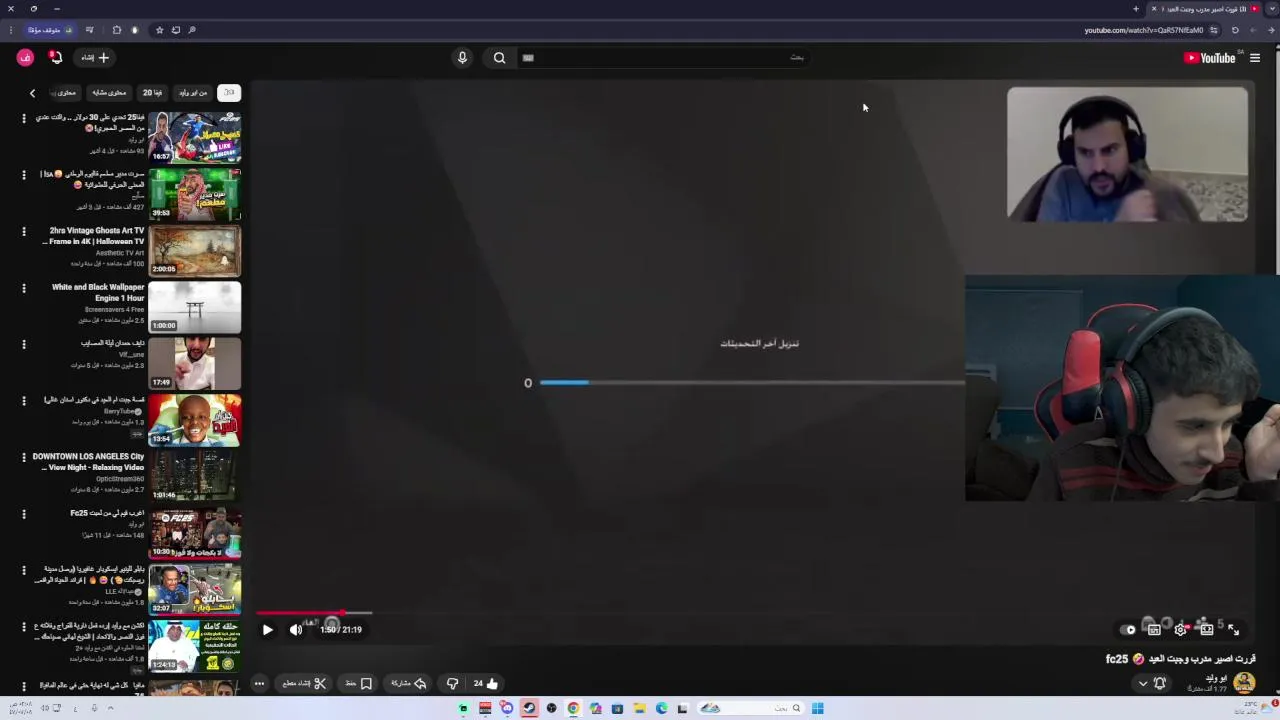Share the video with the arrow button
Viewport: 1280px width, 720px height.
pyautogui.click(x=409, y=684)
